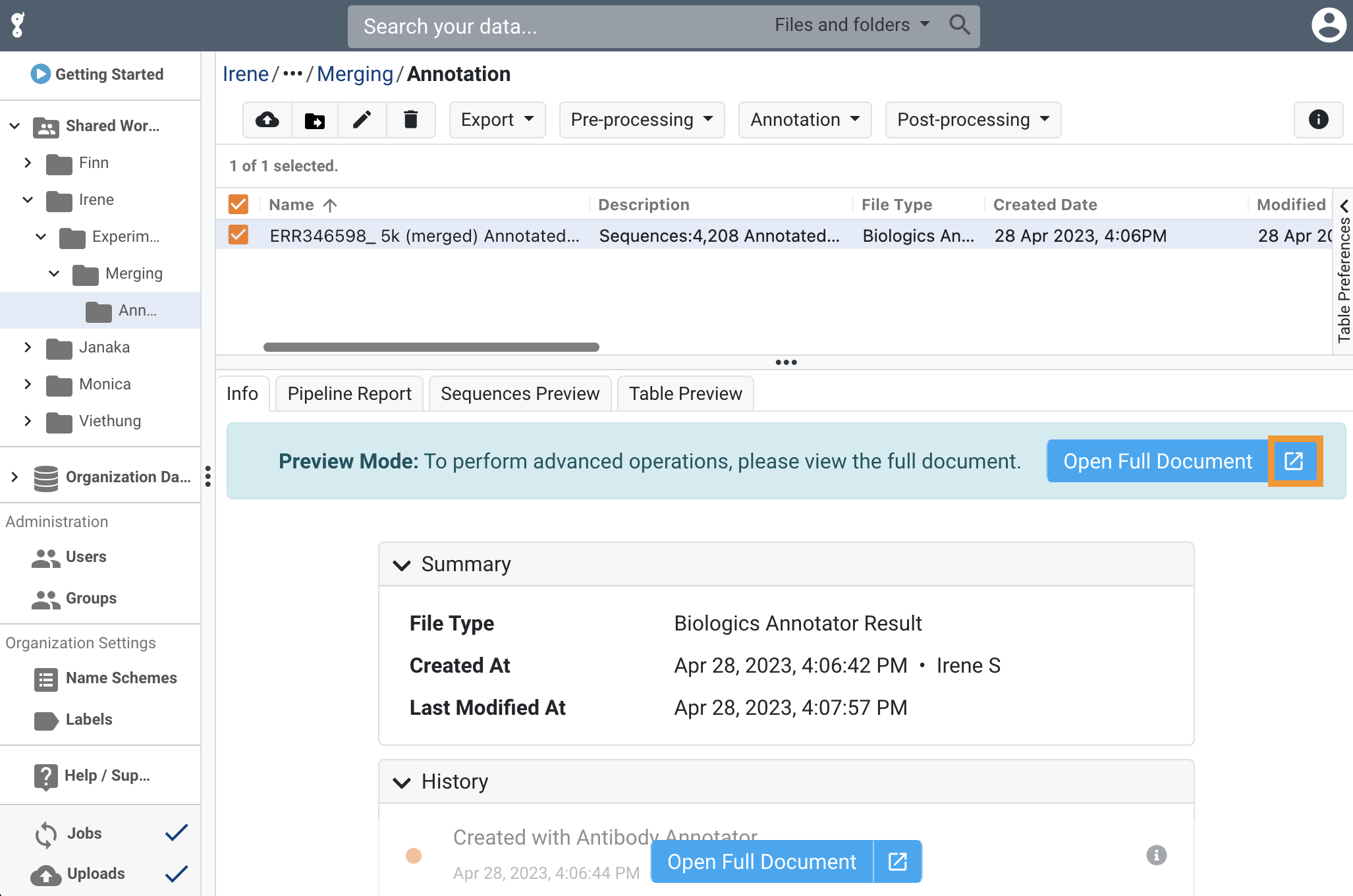1353x896 pixels.
Task: Click the application logo icon
Action: (18, 26)
